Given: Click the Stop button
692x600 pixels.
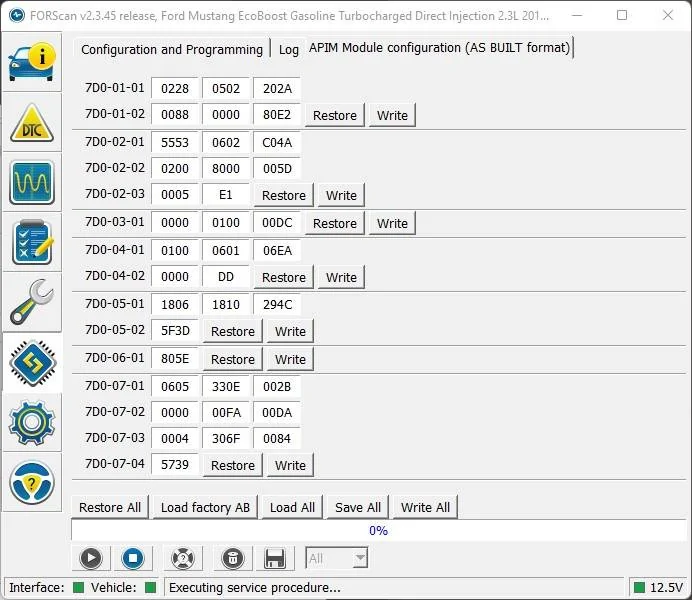Looking at the screenshot, I should pyautogui.click(x=133, y=558).
